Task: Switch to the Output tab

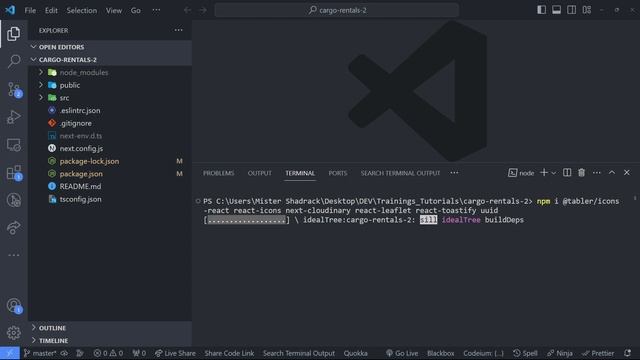Action: 260,173
